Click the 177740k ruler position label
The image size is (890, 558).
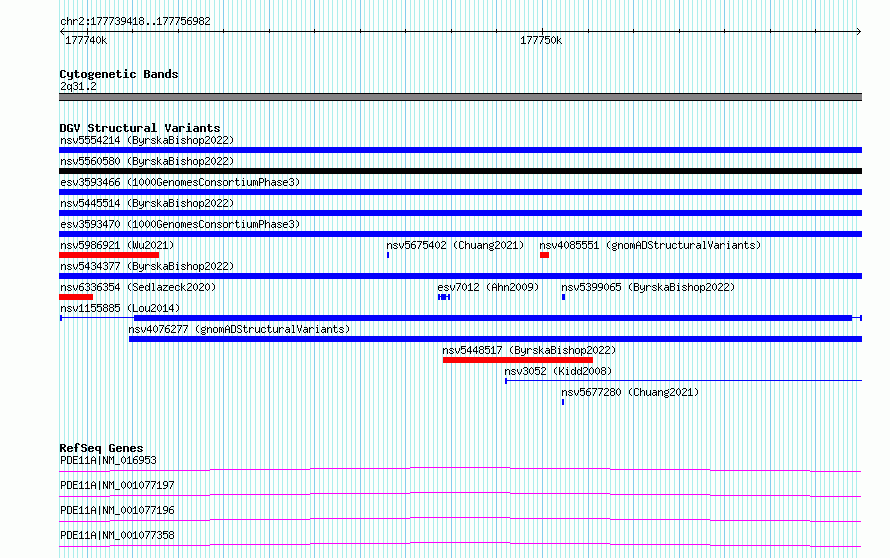tap(86, 40)
